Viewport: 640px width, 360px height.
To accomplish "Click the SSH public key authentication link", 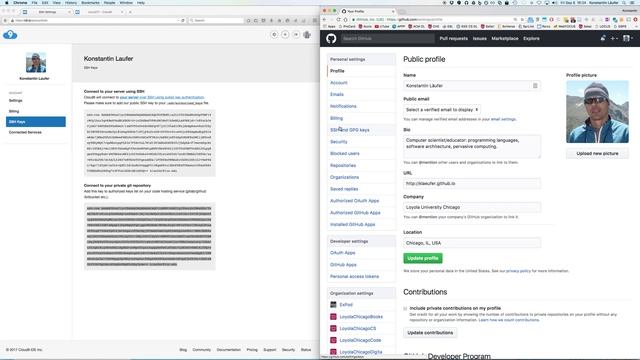I will [x=162, y=98].
